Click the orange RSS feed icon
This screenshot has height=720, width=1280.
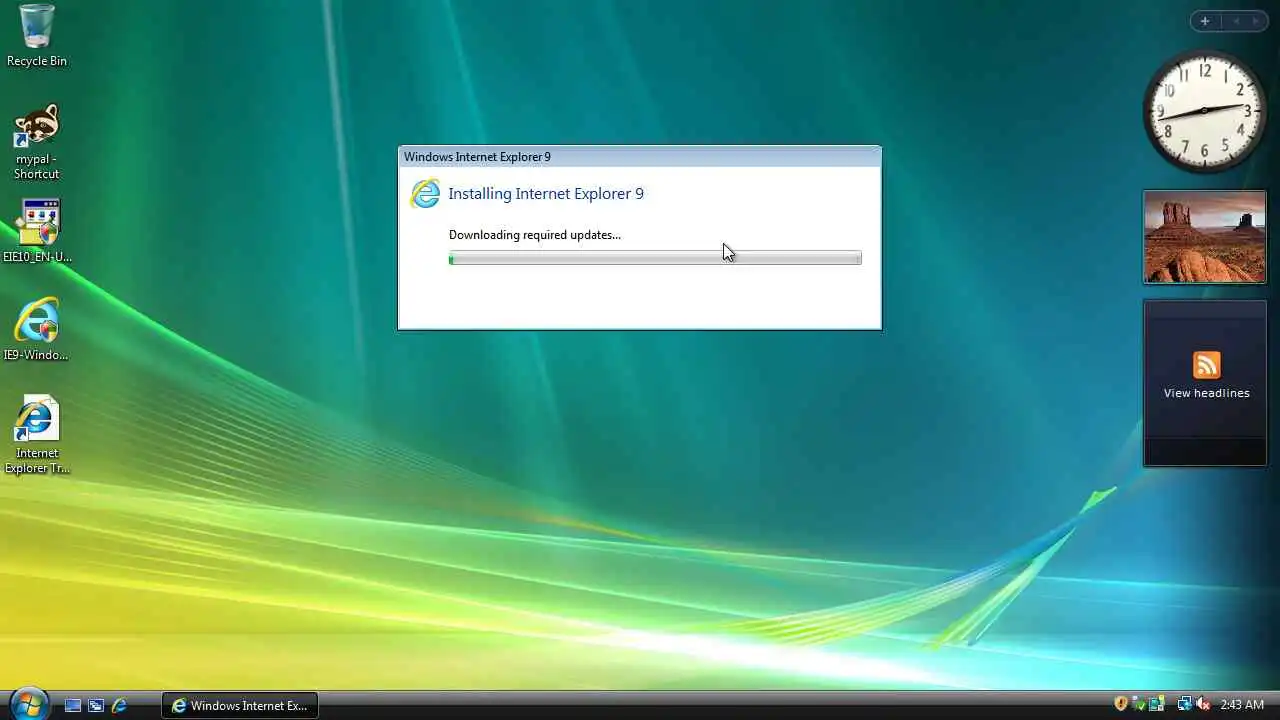[x=1207, y=364]
